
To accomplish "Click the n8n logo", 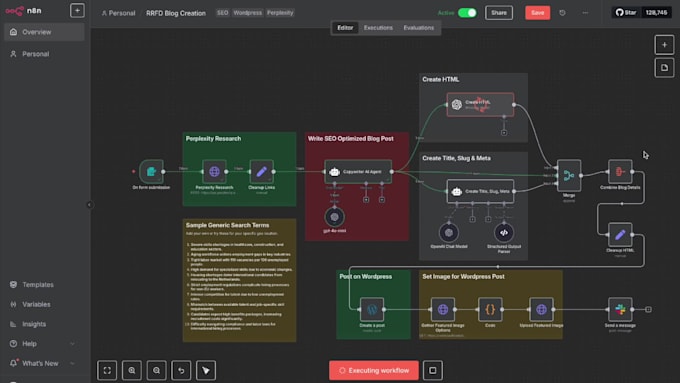I will click(23, 11).
